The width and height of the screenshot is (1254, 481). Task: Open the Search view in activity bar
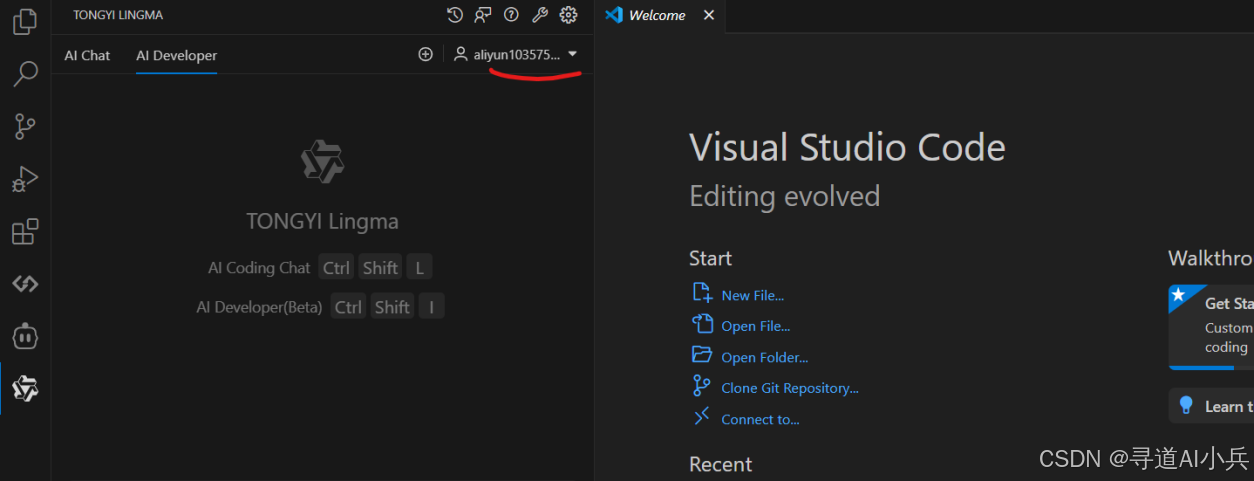pos(25,73)
